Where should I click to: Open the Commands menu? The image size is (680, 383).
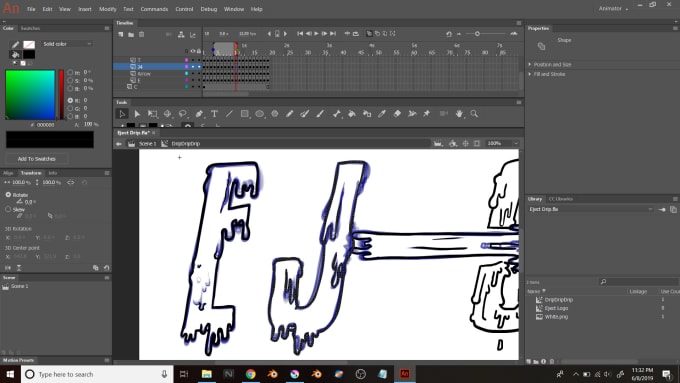[x=154, y=9]
